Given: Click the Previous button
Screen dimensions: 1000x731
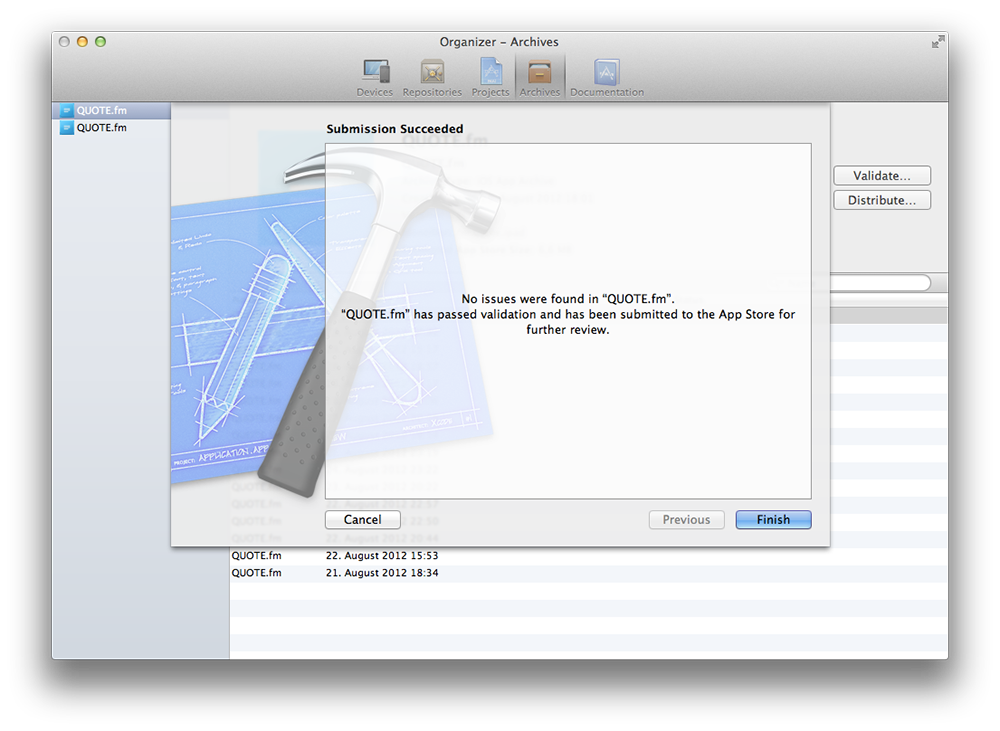Looking at the screenshot, I should tap(686, 519).
